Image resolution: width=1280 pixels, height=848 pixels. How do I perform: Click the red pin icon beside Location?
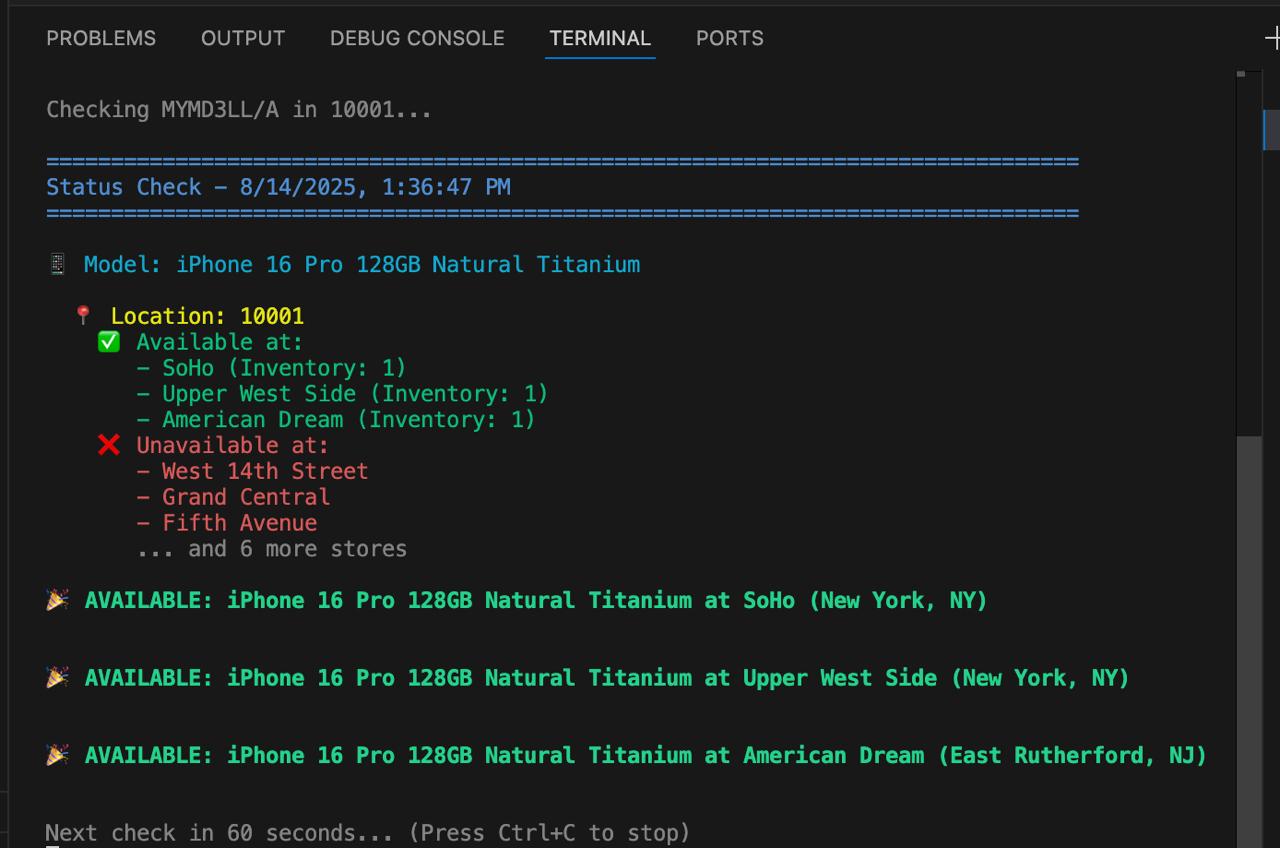coord(83,316)
